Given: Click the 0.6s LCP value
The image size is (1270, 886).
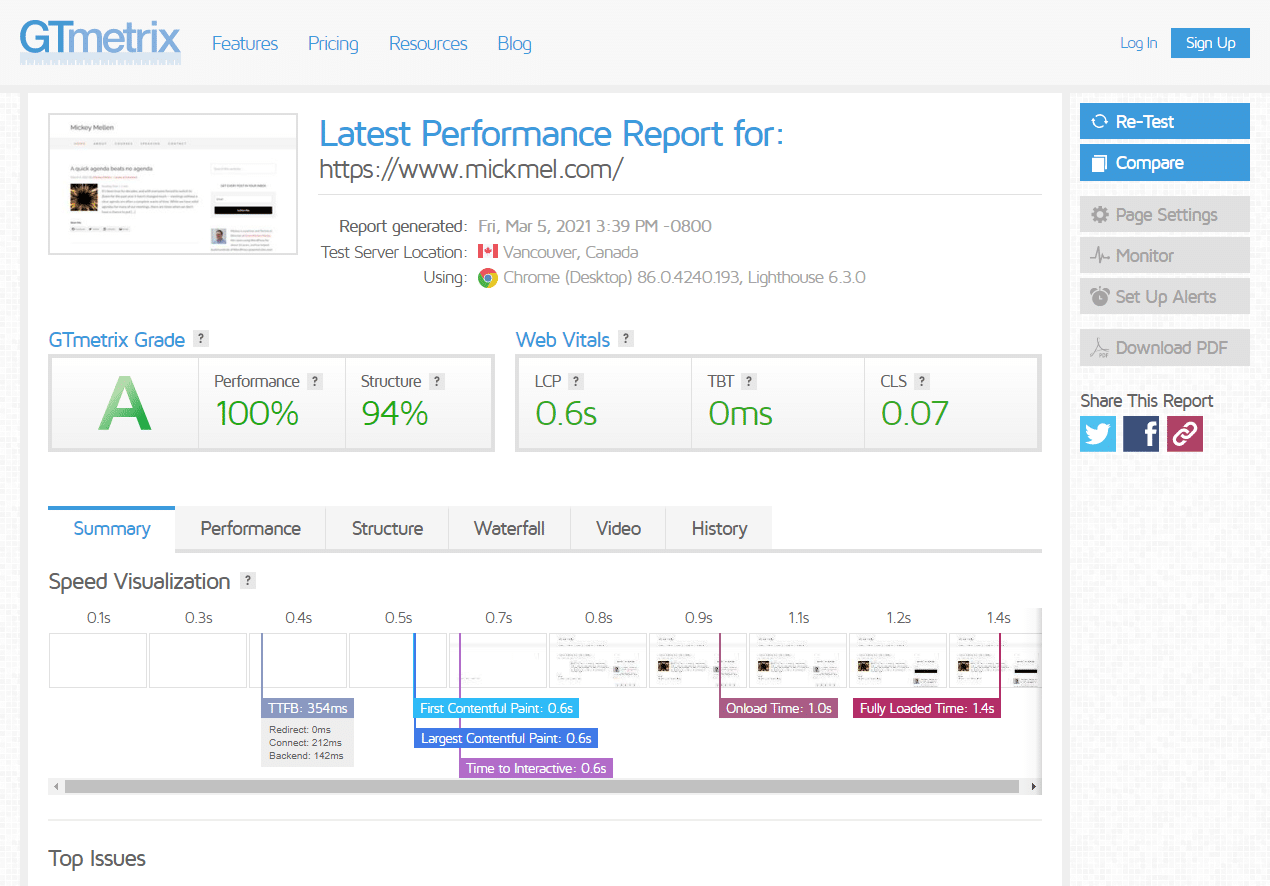Looking at the screenshot, I should point(566,413).
